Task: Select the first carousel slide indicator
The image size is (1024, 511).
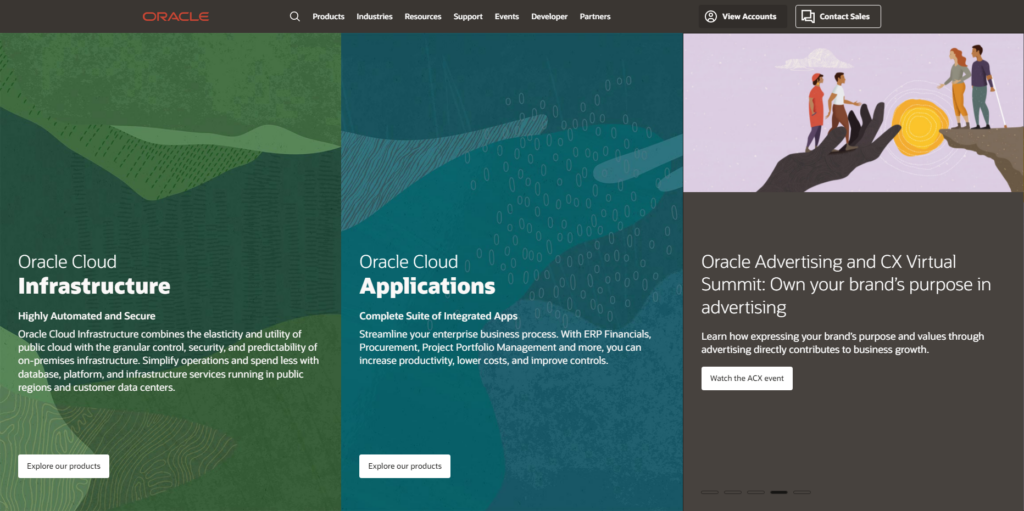Action: click(x=710, y=492)
